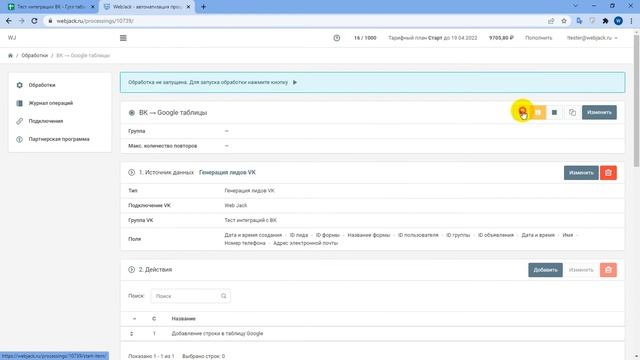Click the Тест интеграций с ВК value
The width and height of the screenshot is (640, 360).
pos(250,220)
